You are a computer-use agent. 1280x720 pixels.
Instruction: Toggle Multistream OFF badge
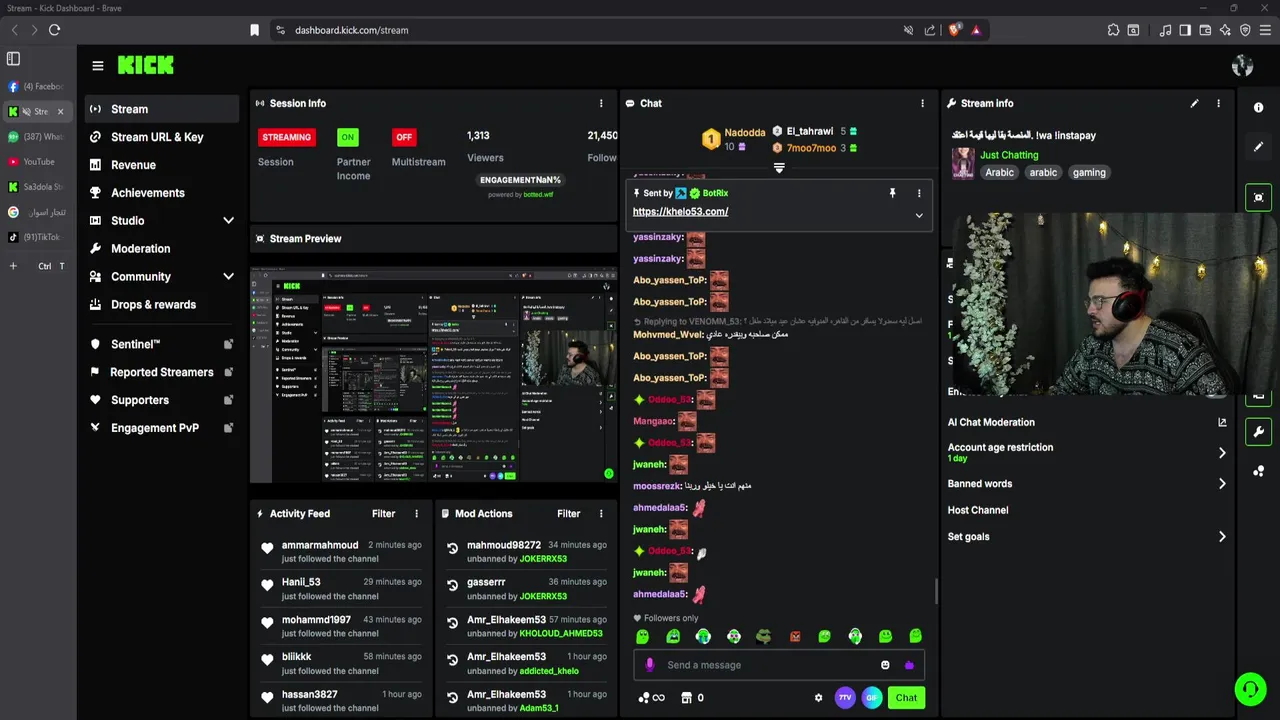404,137
